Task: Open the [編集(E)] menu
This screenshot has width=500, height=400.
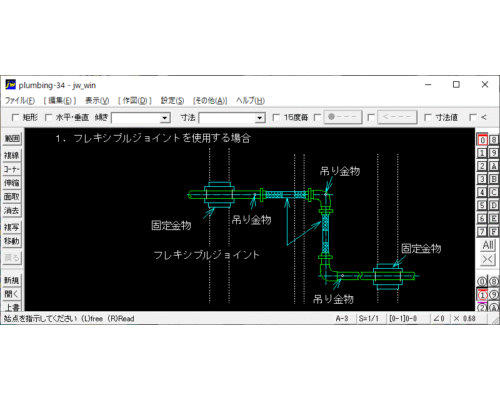Action: click(x=60, y=100)
